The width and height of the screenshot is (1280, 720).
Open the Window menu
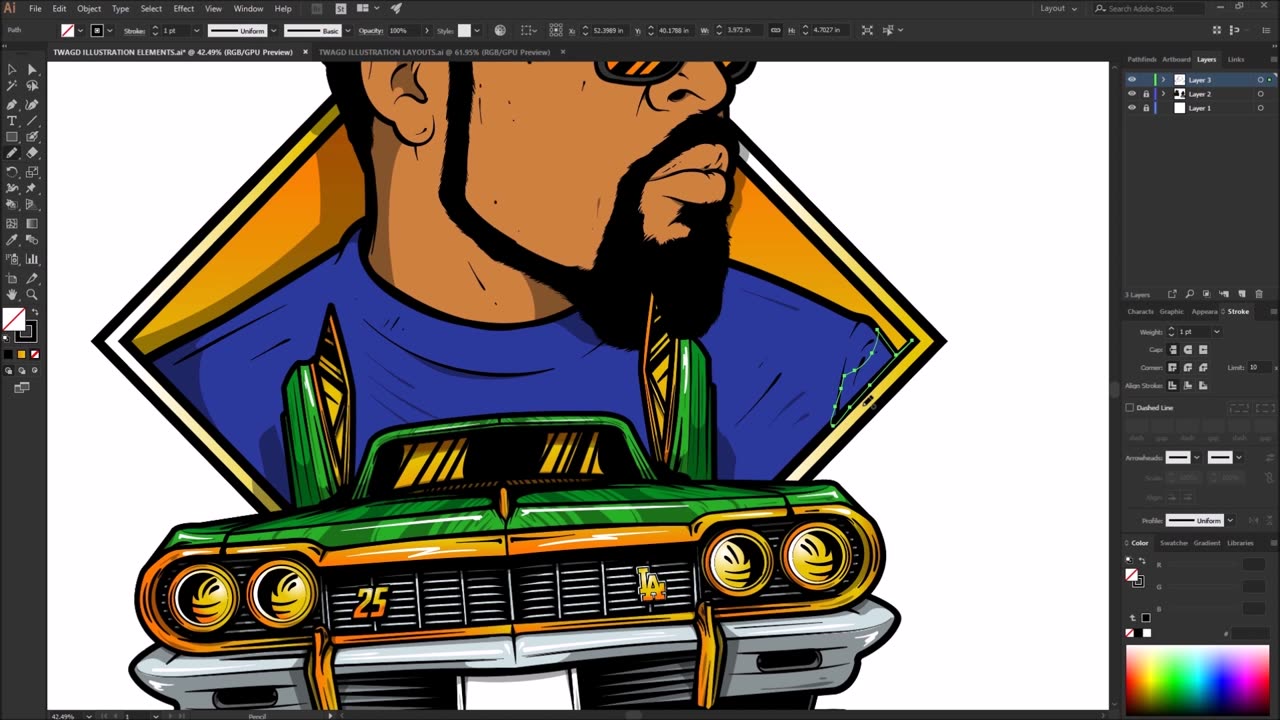248,8
